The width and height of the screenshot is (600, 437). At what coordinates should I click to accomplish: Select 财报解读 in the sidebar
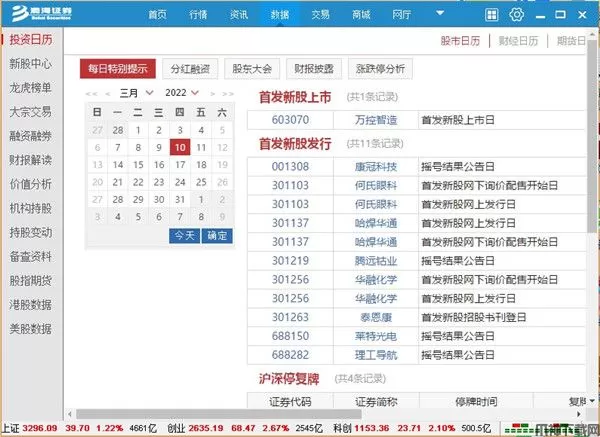tap(31, 160)
